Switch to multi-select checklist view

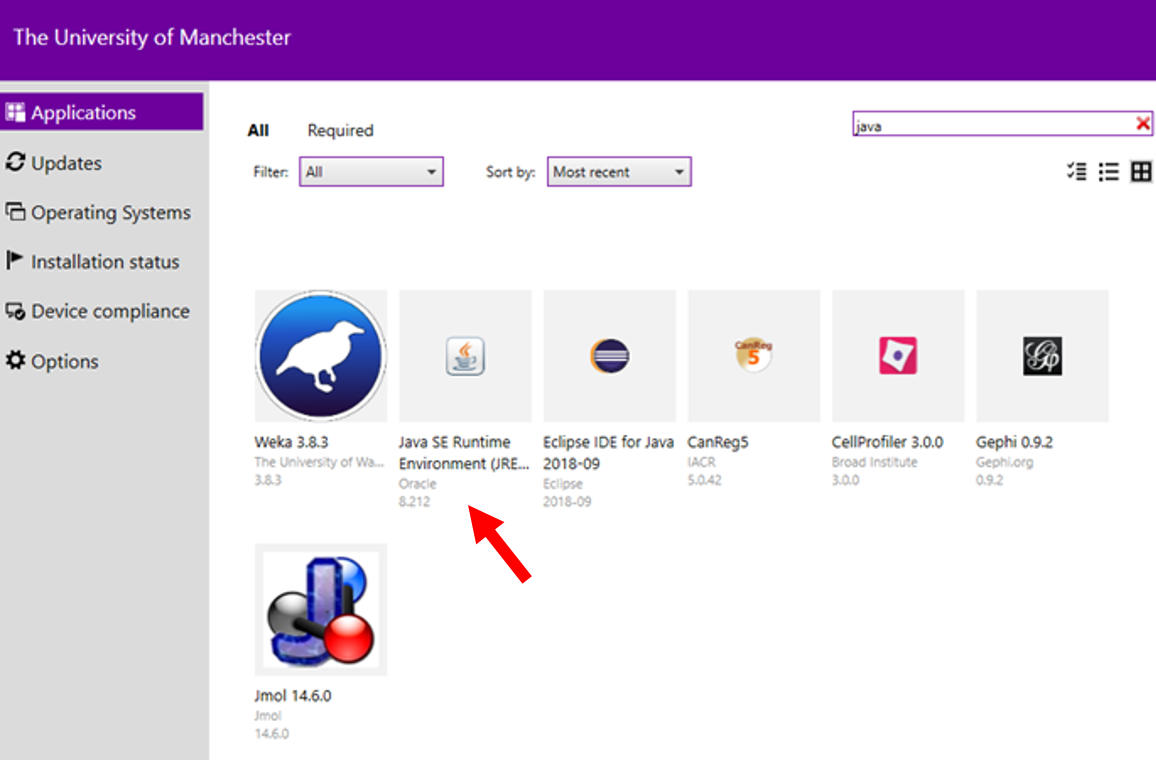pos(1076,172)
